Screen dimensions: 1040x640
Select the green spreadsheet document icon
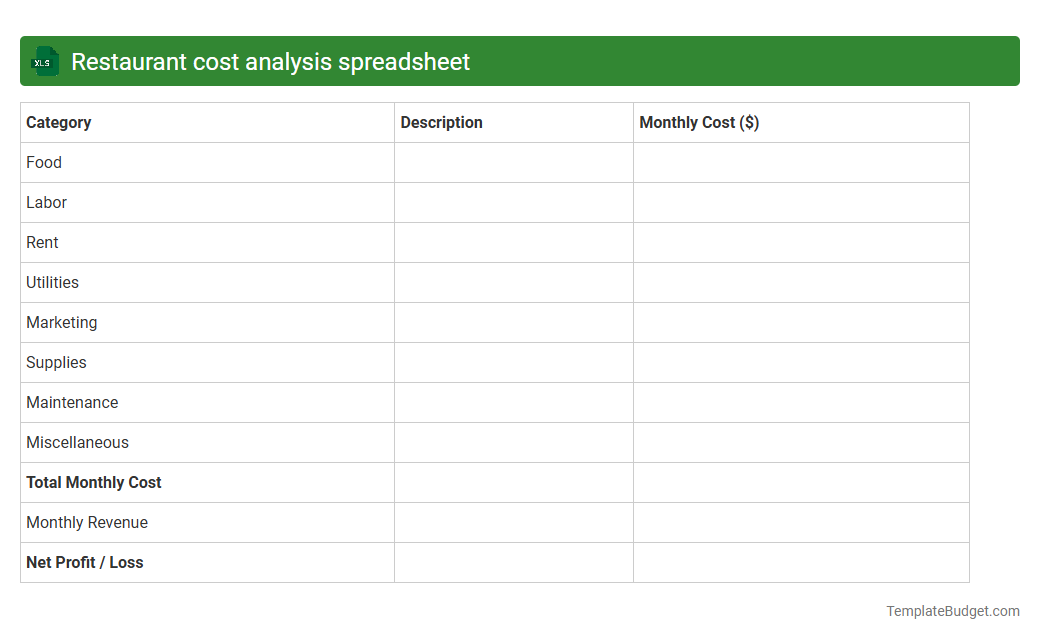[x=44, y=61]
